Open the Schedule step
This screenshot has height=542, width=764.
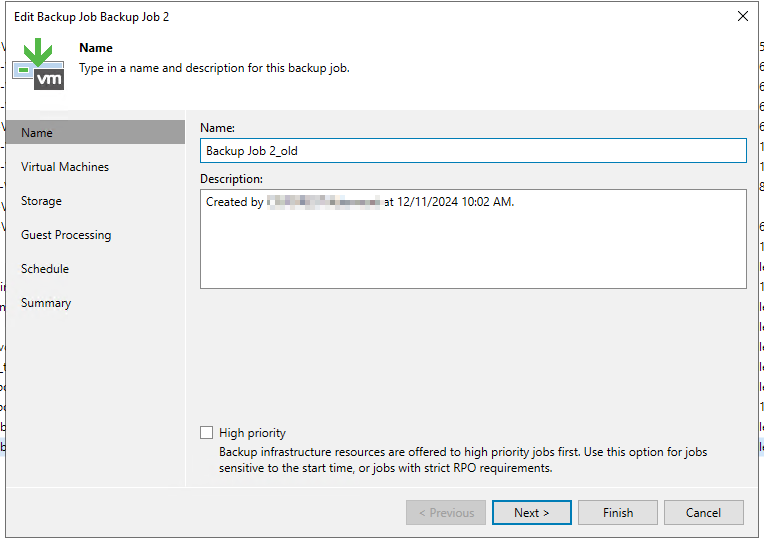45,269
